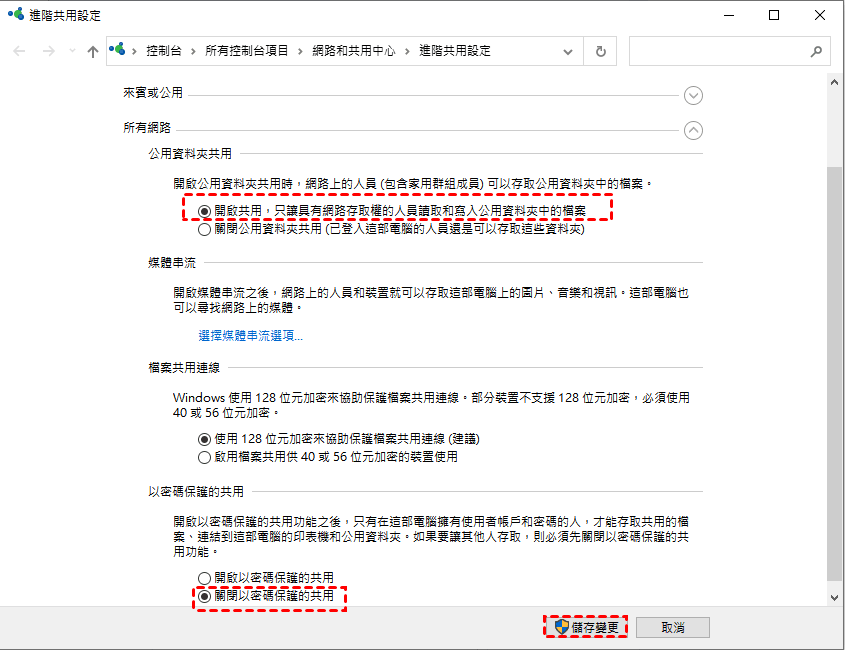Go to 網路和共用中心 in breadcrumb
This screenshot has height=650, width=845.
point(353,51)
